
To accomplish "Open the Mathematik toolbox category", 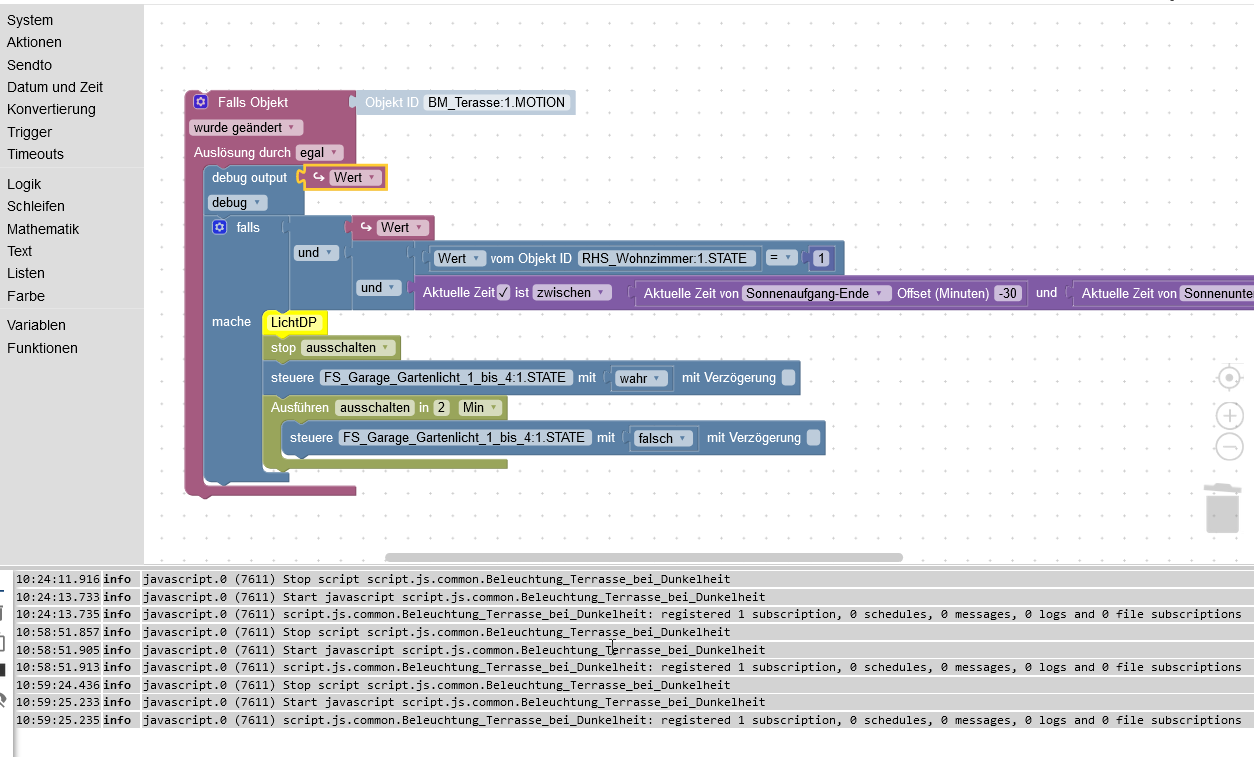I will click(43, 229).
